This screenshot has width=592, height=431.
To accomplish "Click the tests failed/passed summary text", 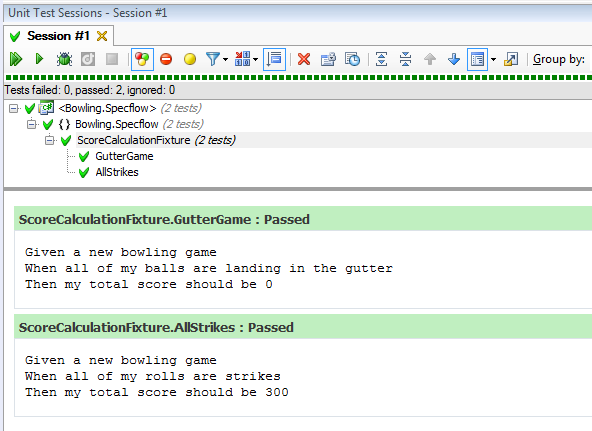I will (90, 90).
